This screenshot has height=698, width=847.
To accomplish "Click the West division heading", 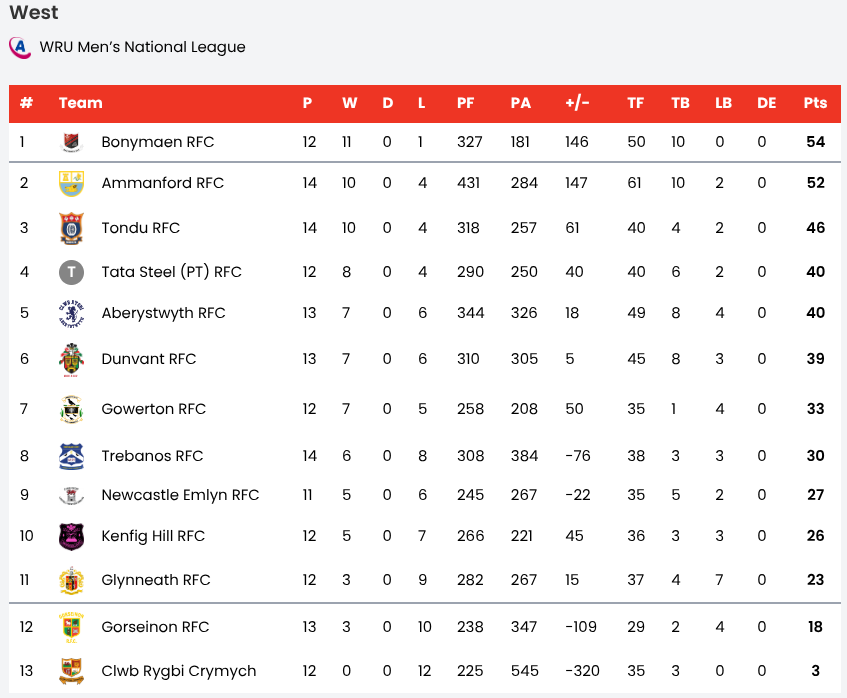I will (34, 13).
